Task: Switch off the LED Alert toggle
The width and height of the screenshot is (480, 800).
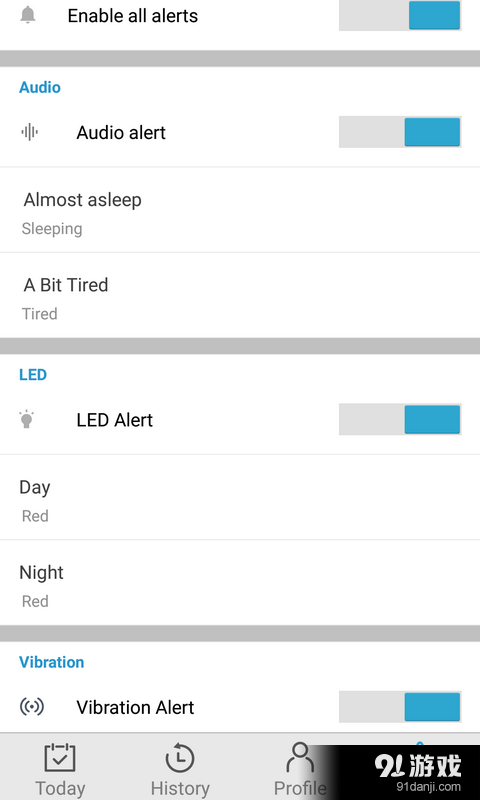Action: tap(400, 419)
